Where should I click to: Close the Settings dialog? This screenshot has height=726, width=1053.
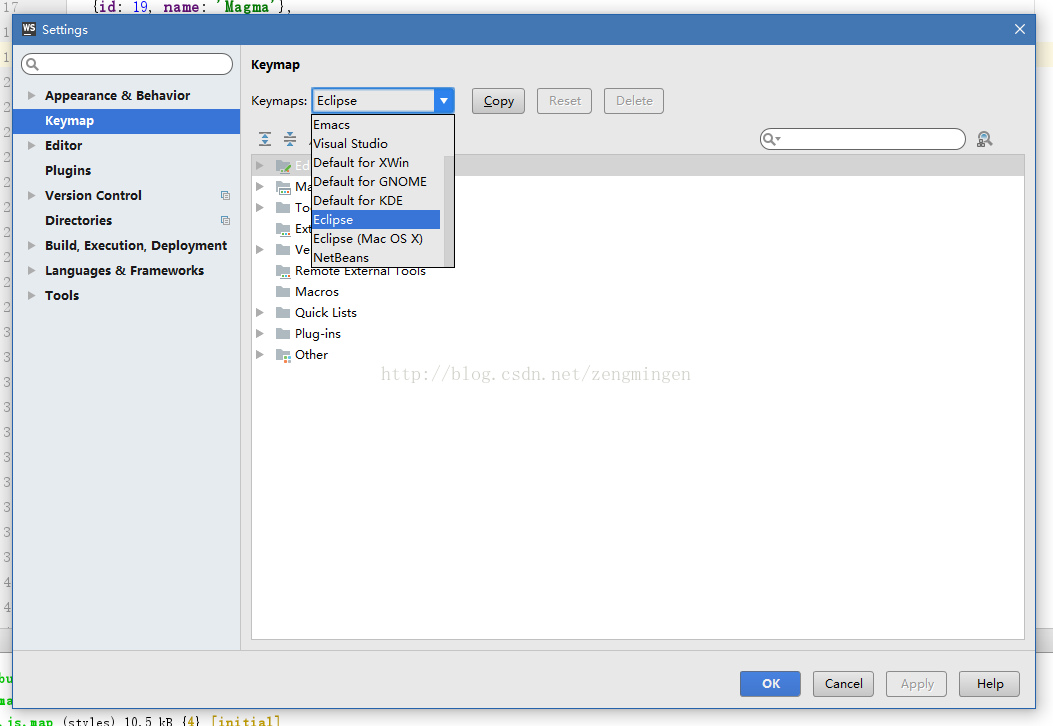[x=1019, y=30]
